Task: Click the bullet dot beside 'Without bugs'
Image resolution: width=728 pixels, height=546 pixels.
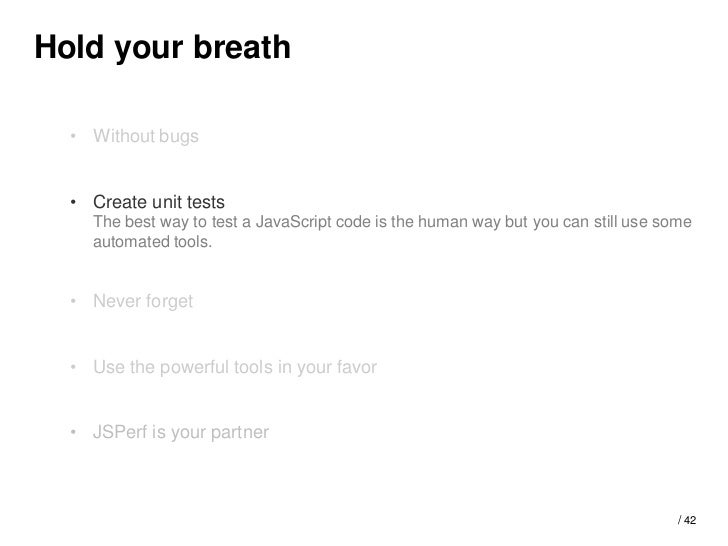Action: (x=73, y=136)
